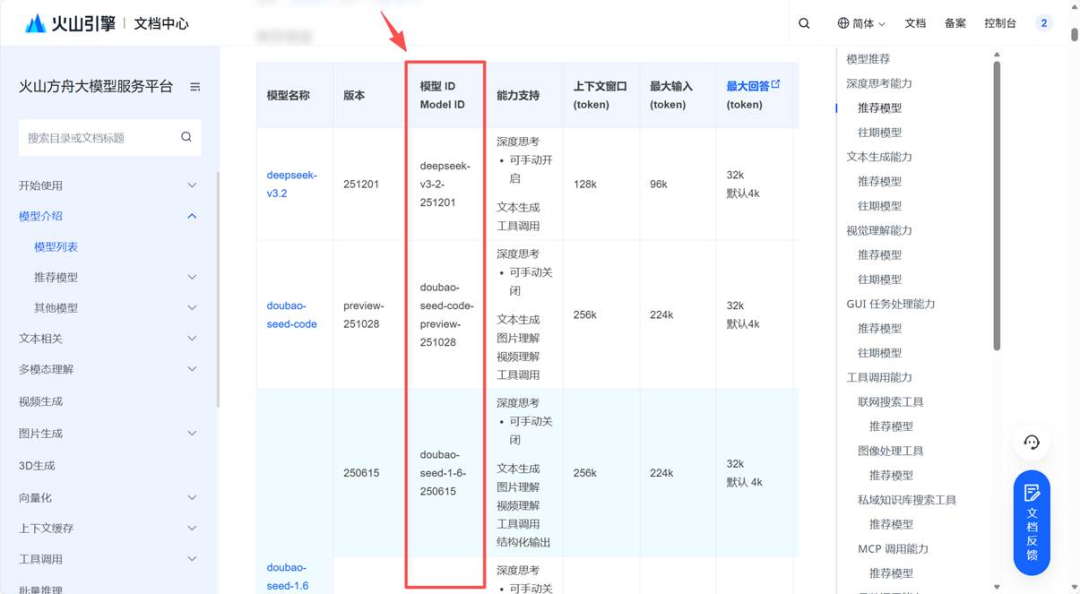Open the 控制台 menu item

coord(999,22)
